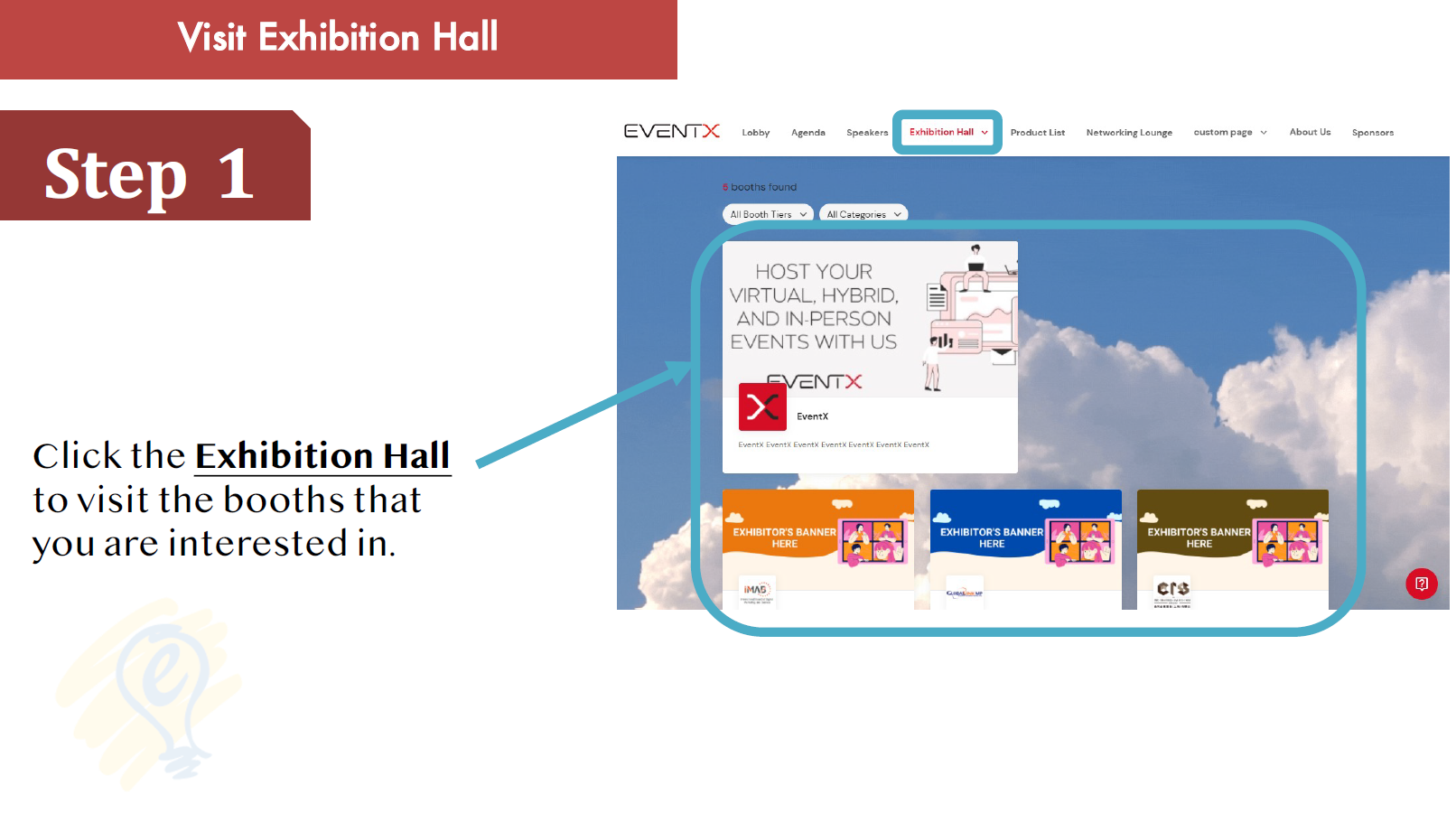Click the red EventX X booth logo
Image resolution: width=1456 pixels, height=813 pixels.
tap(762, 407)
